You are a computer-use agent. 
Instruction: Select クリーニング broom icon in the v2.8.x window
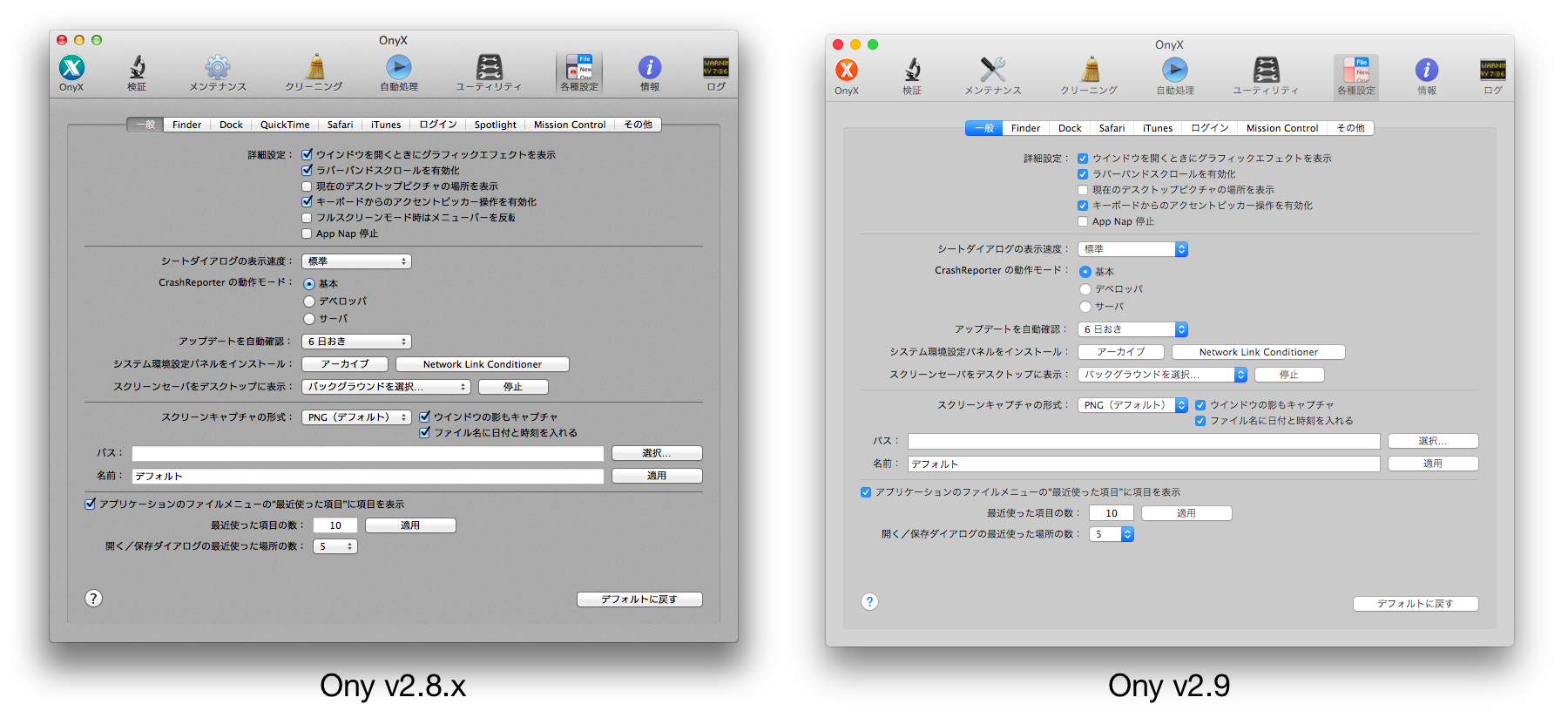(314, 67)
